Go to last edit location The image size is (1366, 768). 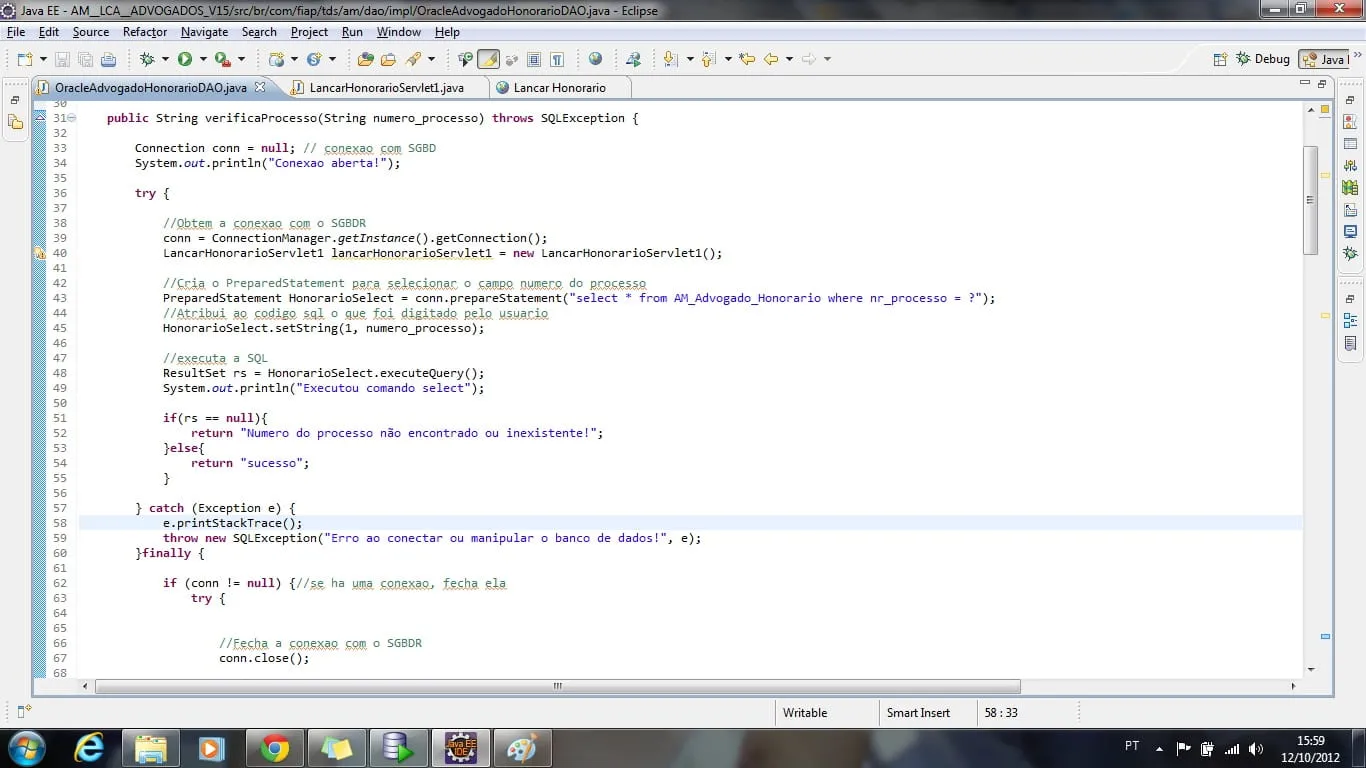pyautogui.click(x=747, y=59)
